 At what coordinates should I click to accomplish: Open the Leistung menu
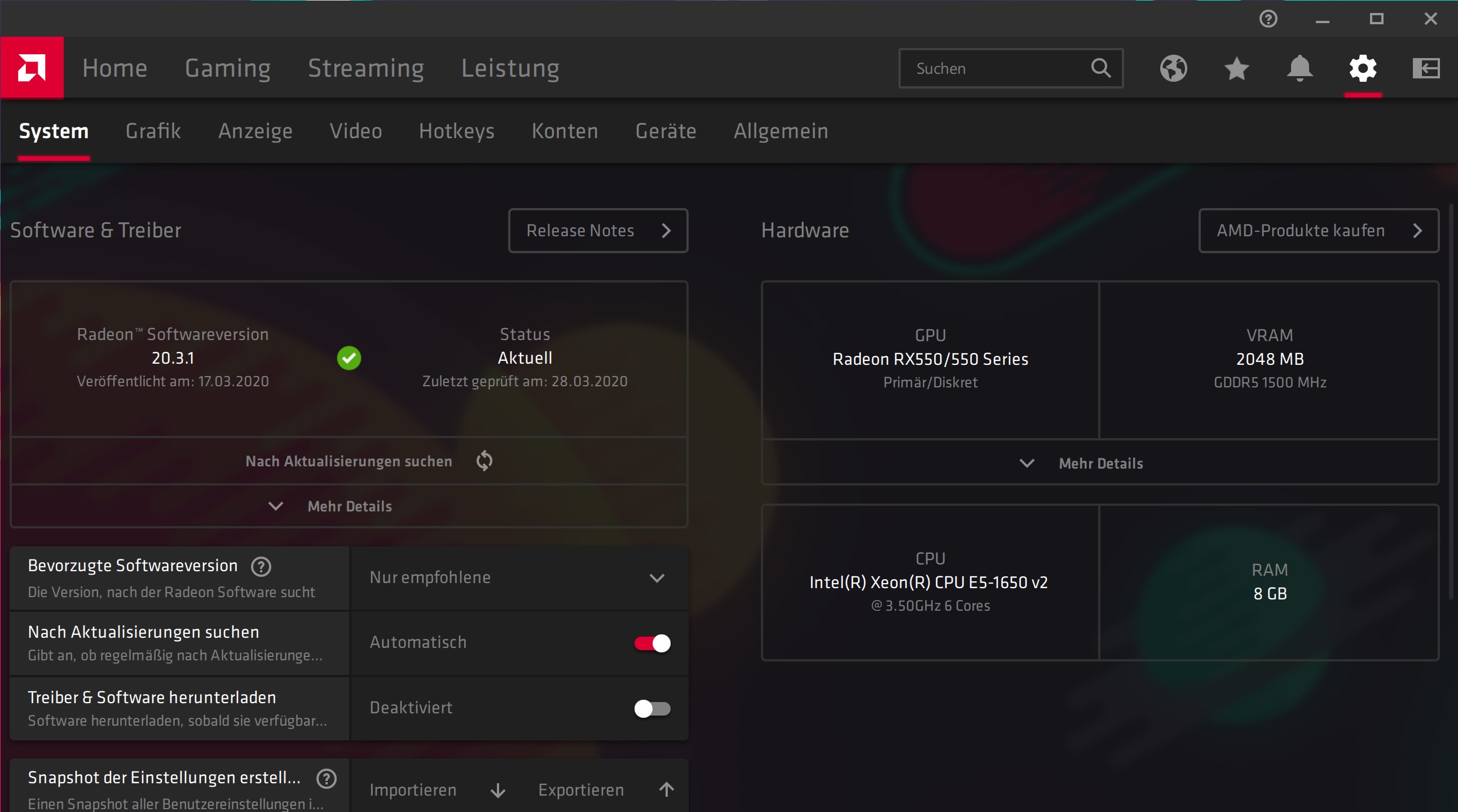pos(510,68)
